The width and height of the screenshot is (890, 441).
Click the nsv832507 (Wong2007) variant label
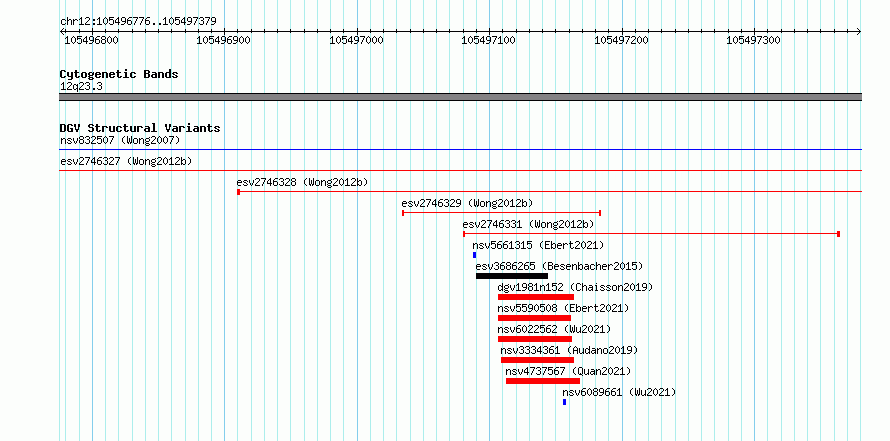point(120,140)
